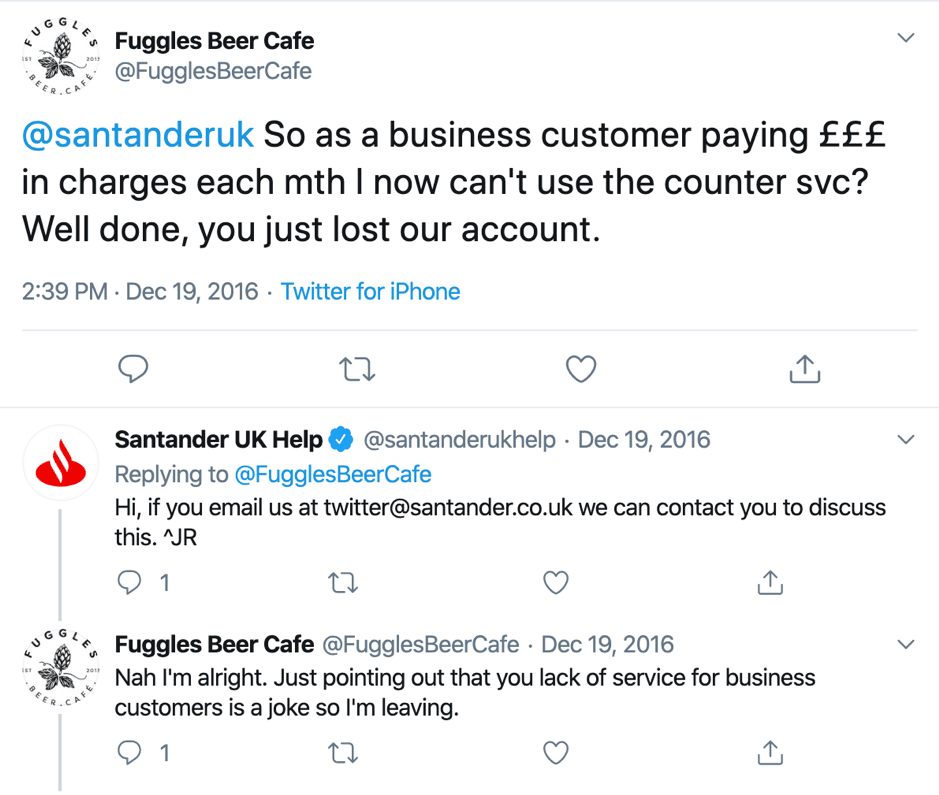The image size is (939, 795).
Task: Reply to Santander UK Help's tweet
Action: click(x=130, y=582)
